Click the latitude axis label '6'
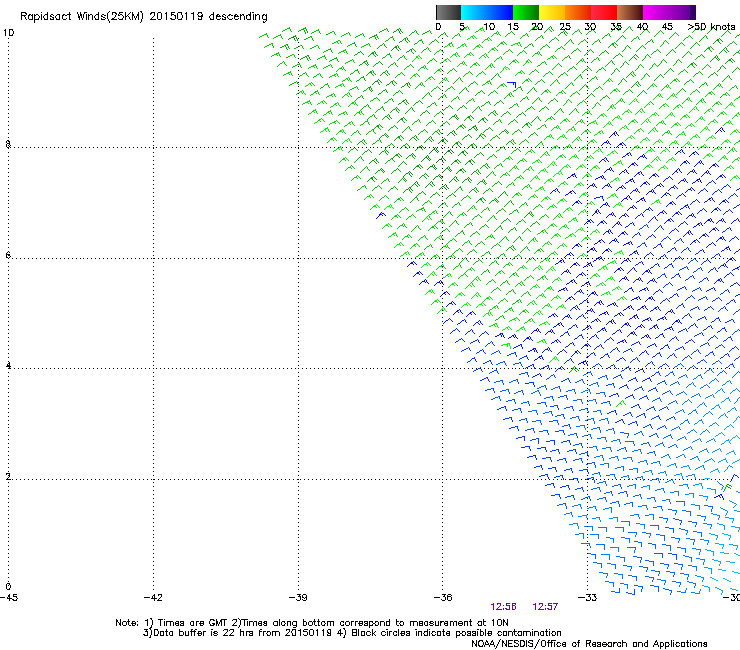The height and width of the screenshot is (650, 740). (x=8, y=255)
